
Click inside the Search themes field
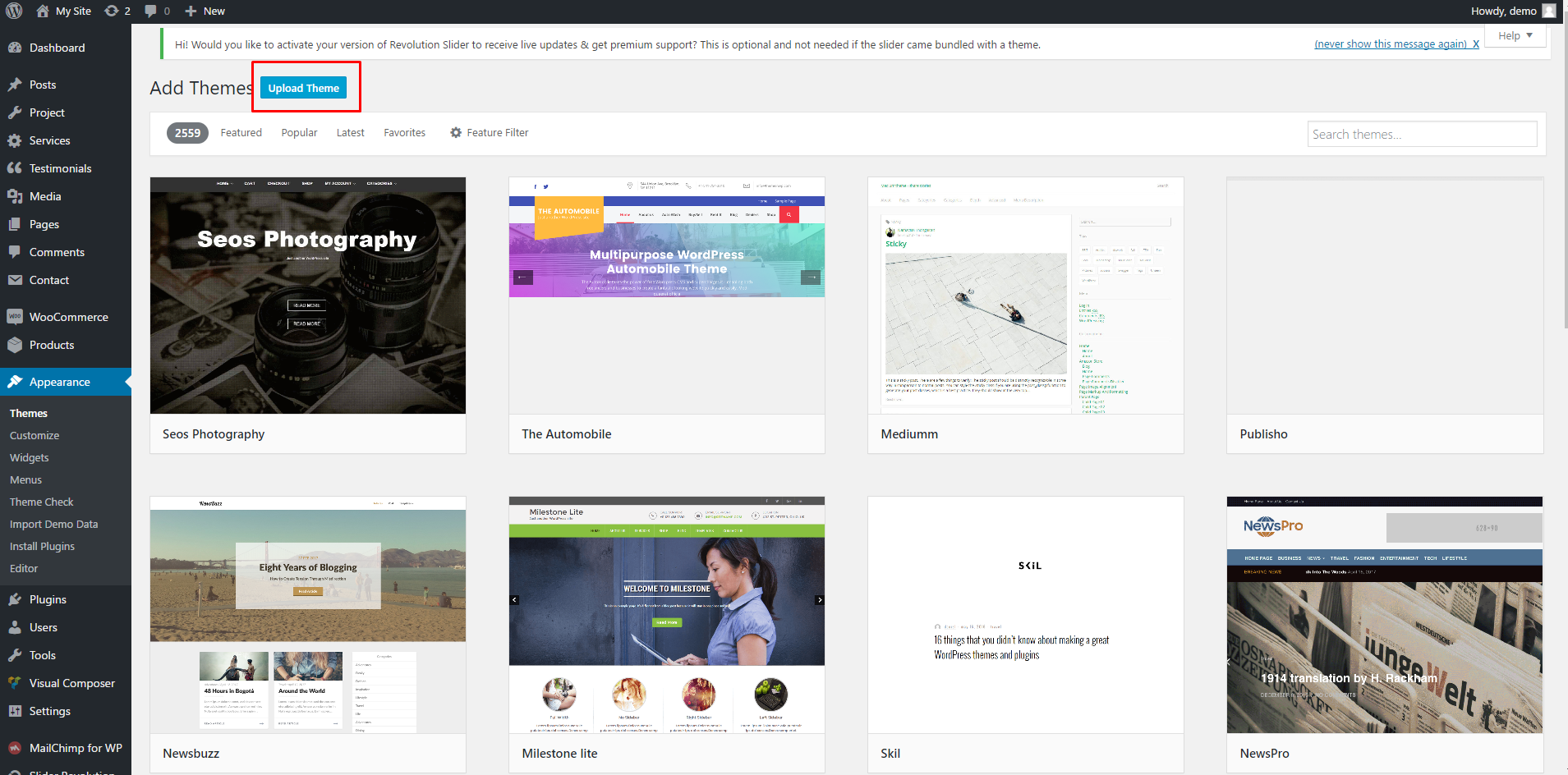(1422, 134)
